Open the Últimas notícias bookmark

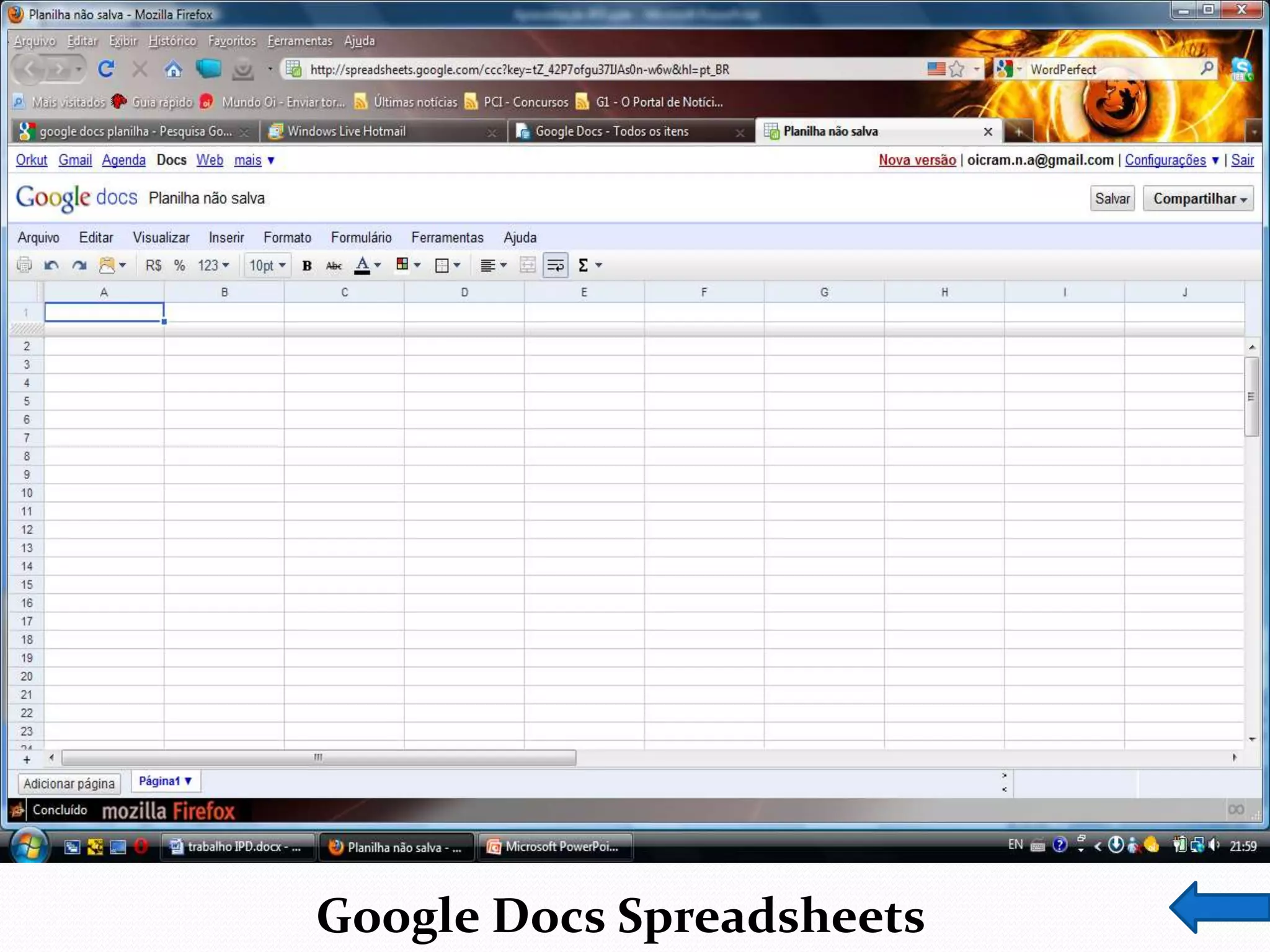pos(406,102)
